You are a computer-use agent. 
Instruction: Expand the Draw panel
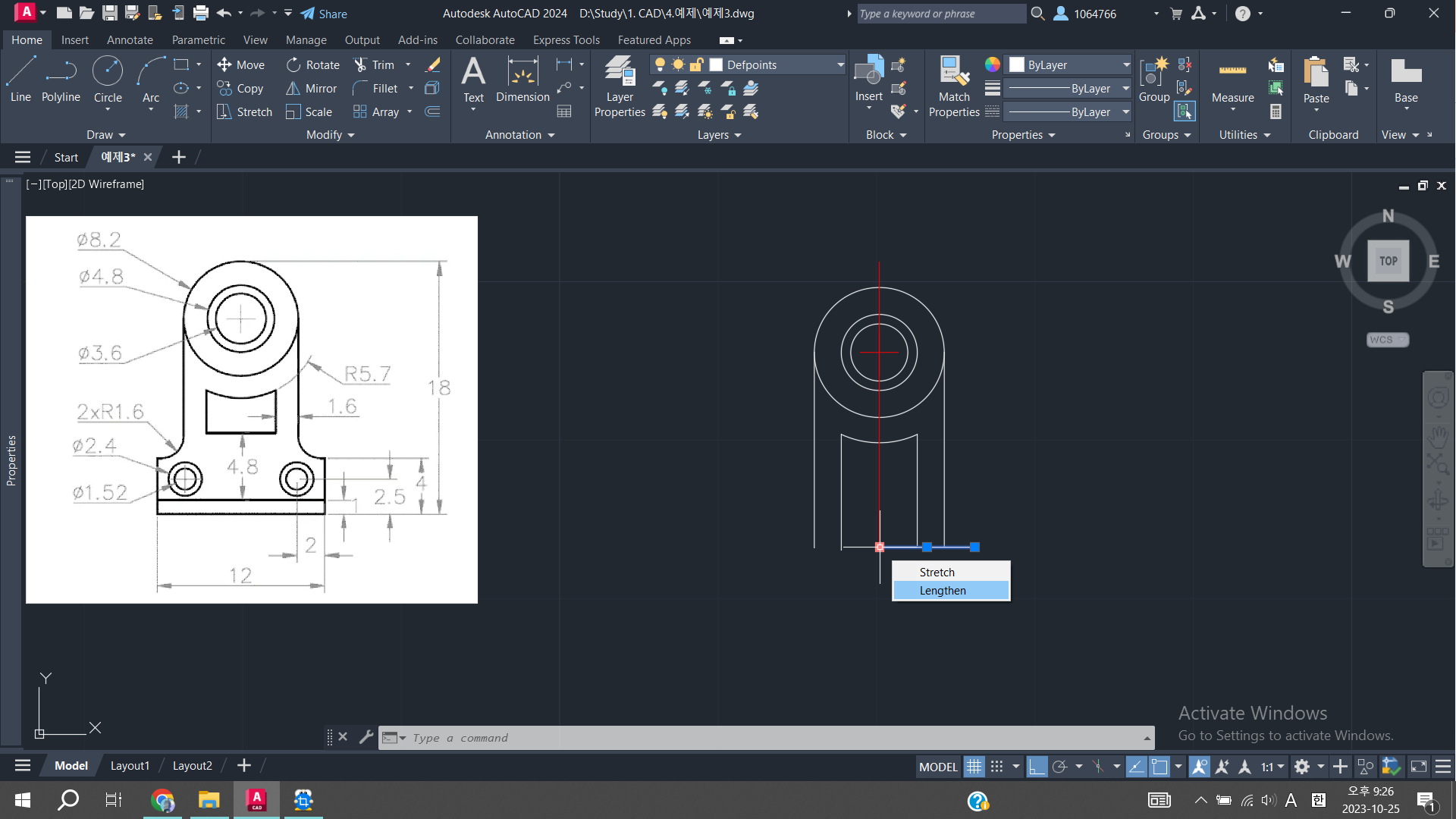click(105, 135)
